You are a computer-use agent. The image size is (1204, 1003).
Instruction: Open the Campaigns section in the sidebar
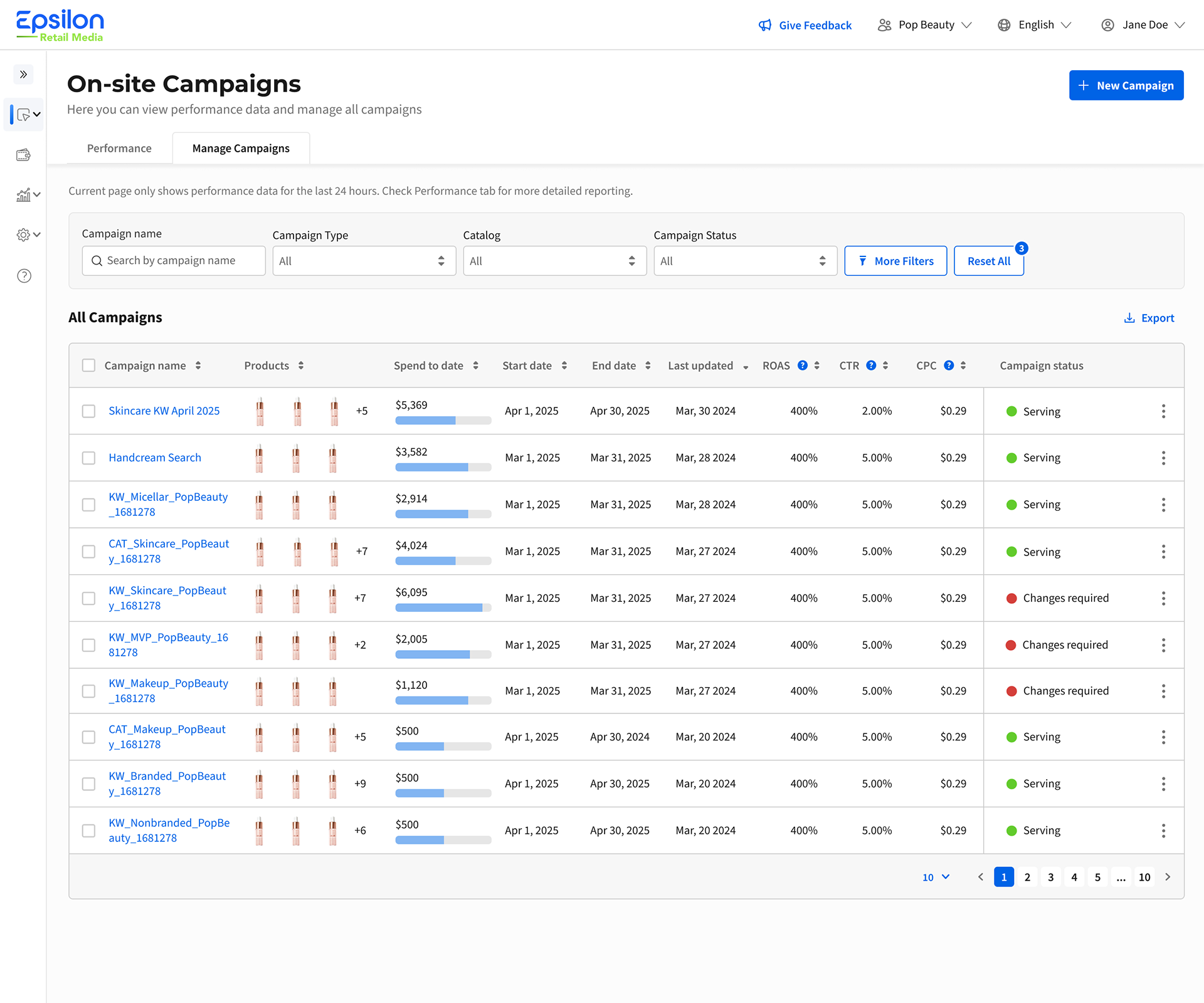point(23,115)
